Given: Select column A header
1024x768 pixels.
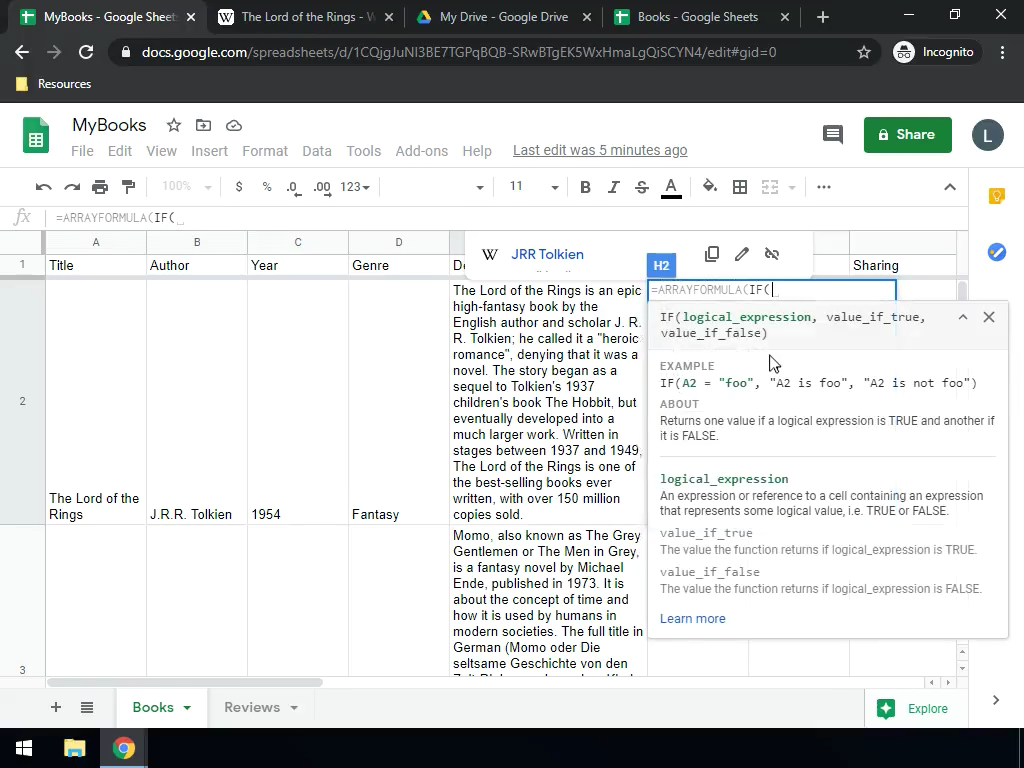Looking at the screenshot, I should [96, 242].
